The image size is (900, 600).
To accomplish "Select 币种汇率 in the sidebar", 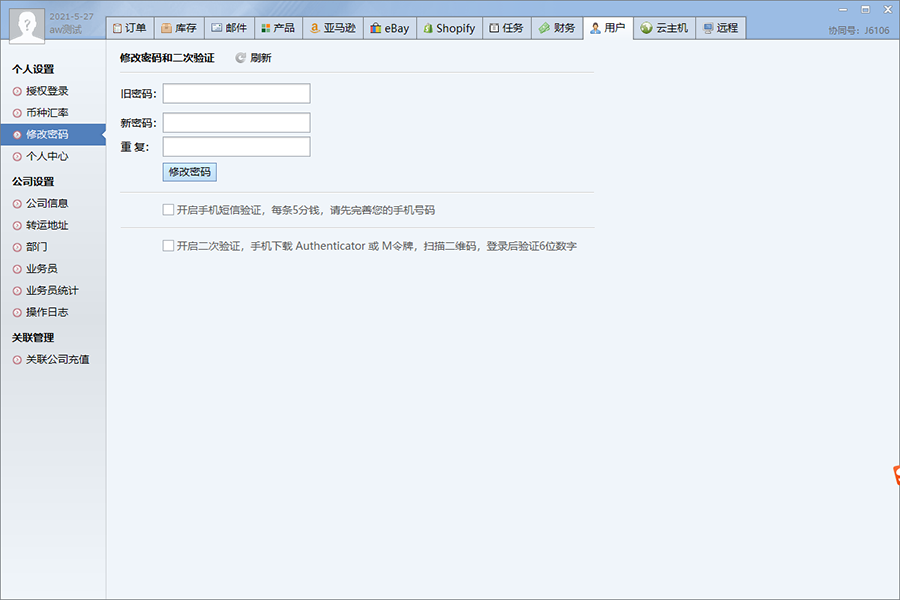I will pos(47,113).
